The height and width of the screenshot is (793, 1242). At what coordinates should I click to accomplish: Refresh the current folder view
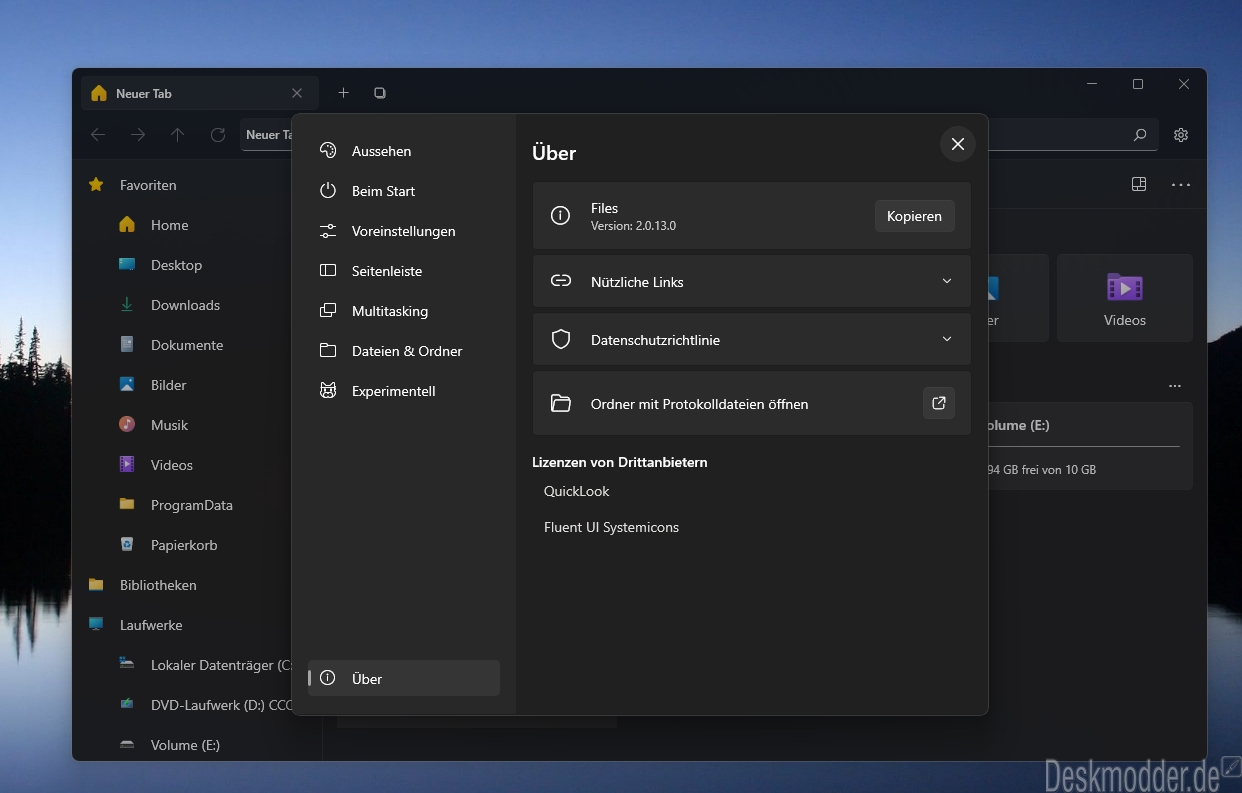click(x=218, y=135)
